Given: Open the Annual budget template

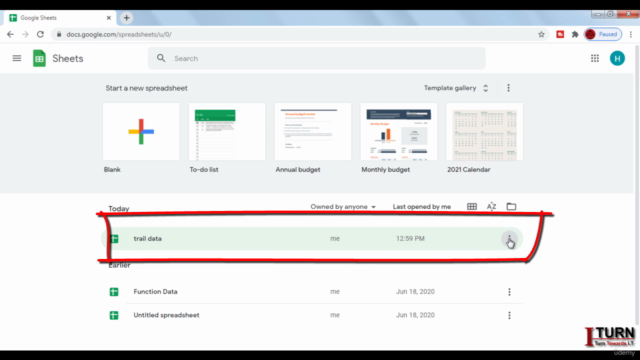Looking at the screenshot, I should [x=313, y=131].
